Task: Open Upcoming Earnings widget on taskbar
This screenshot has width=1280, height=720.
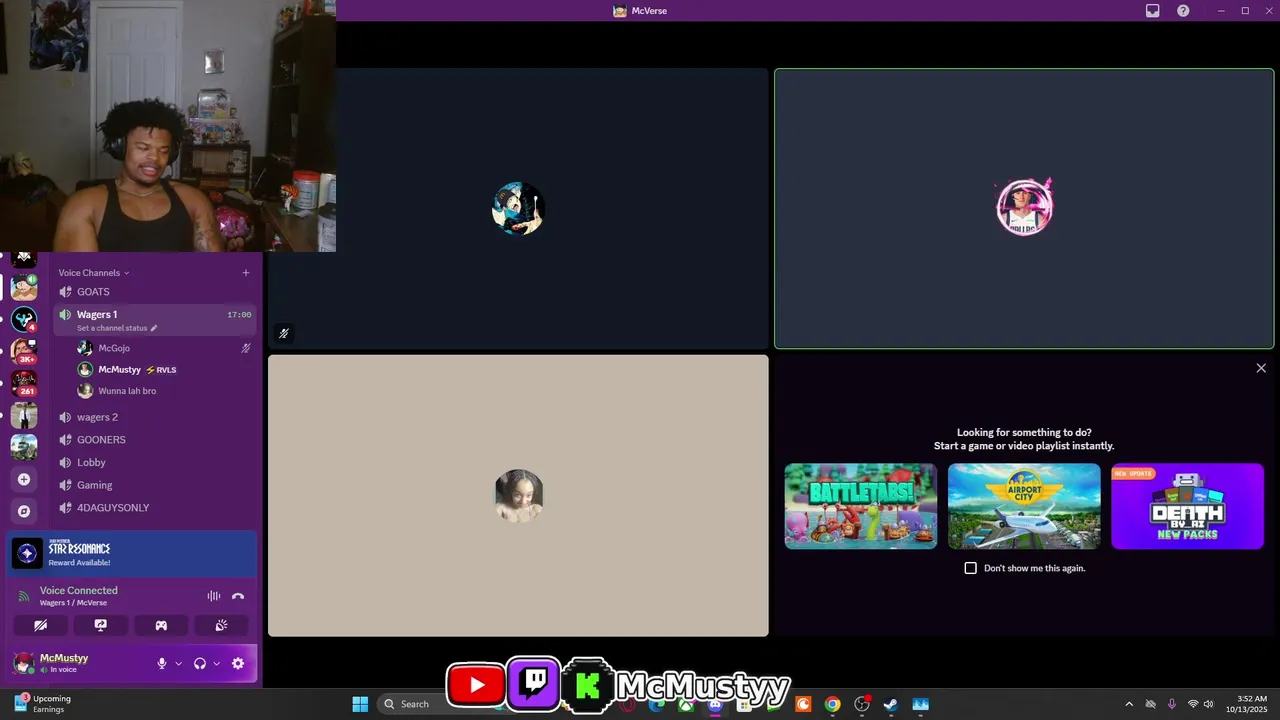Action: (42, 704)
